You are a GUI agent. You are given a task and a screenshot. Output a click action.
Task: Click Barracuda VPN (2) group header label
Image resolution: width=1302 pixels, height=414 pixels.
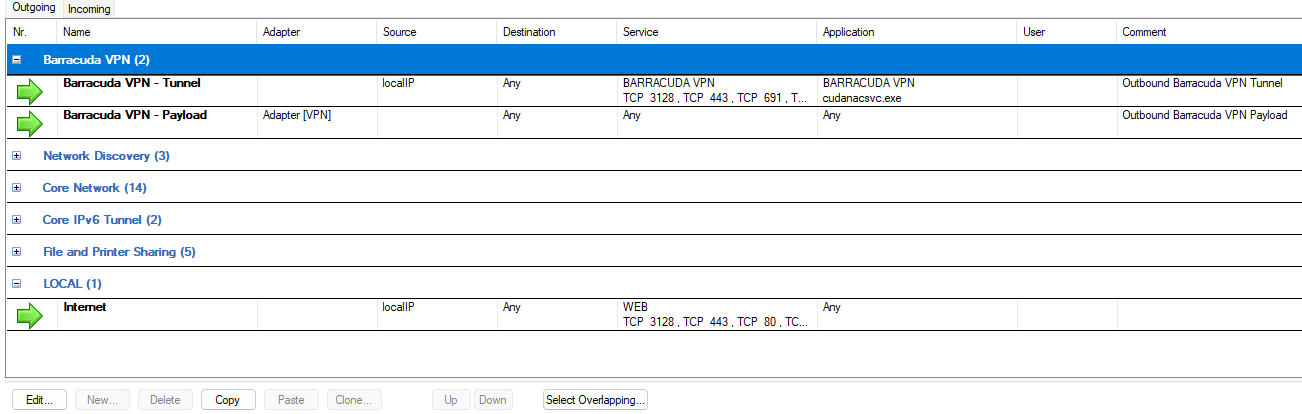point(96,60)
